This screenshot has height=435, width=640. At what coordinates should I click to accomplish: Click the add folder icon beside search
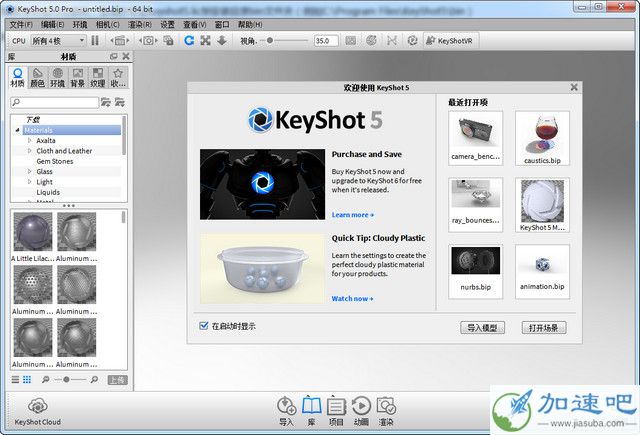106,102
